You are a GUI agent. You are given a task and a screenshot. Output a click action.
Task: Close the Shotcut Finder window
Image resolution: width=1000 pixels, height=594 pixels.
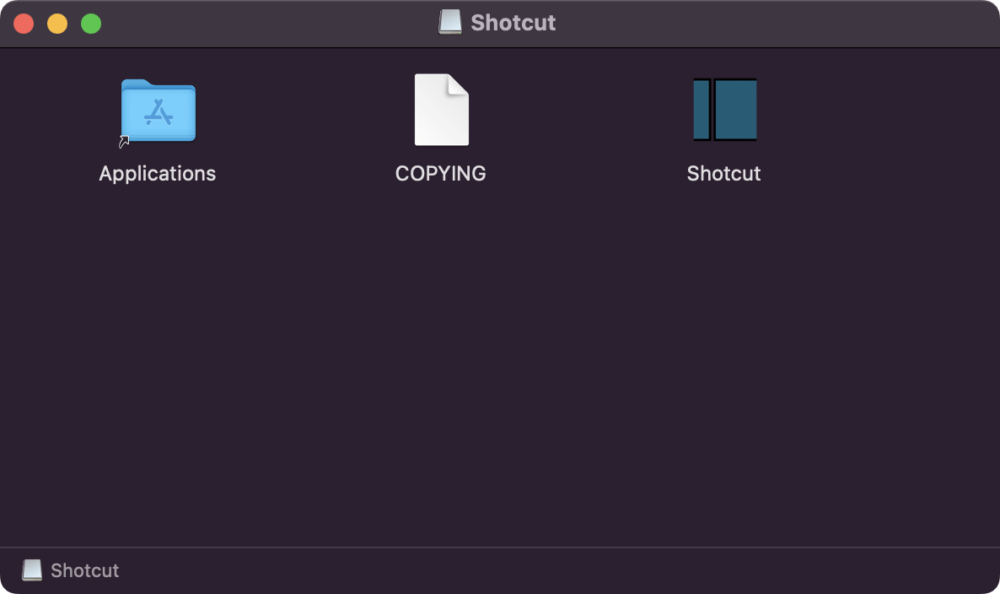(x=24, y=24)
